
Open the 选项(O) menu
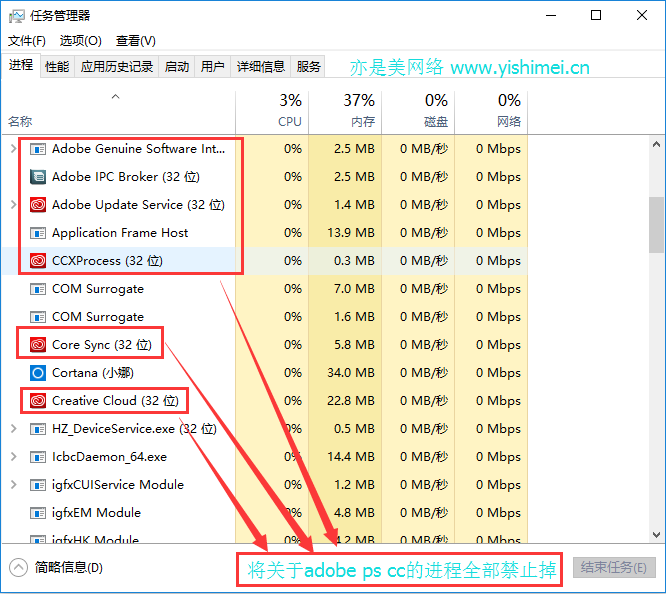pyautogui.click(x=81, y=41)
